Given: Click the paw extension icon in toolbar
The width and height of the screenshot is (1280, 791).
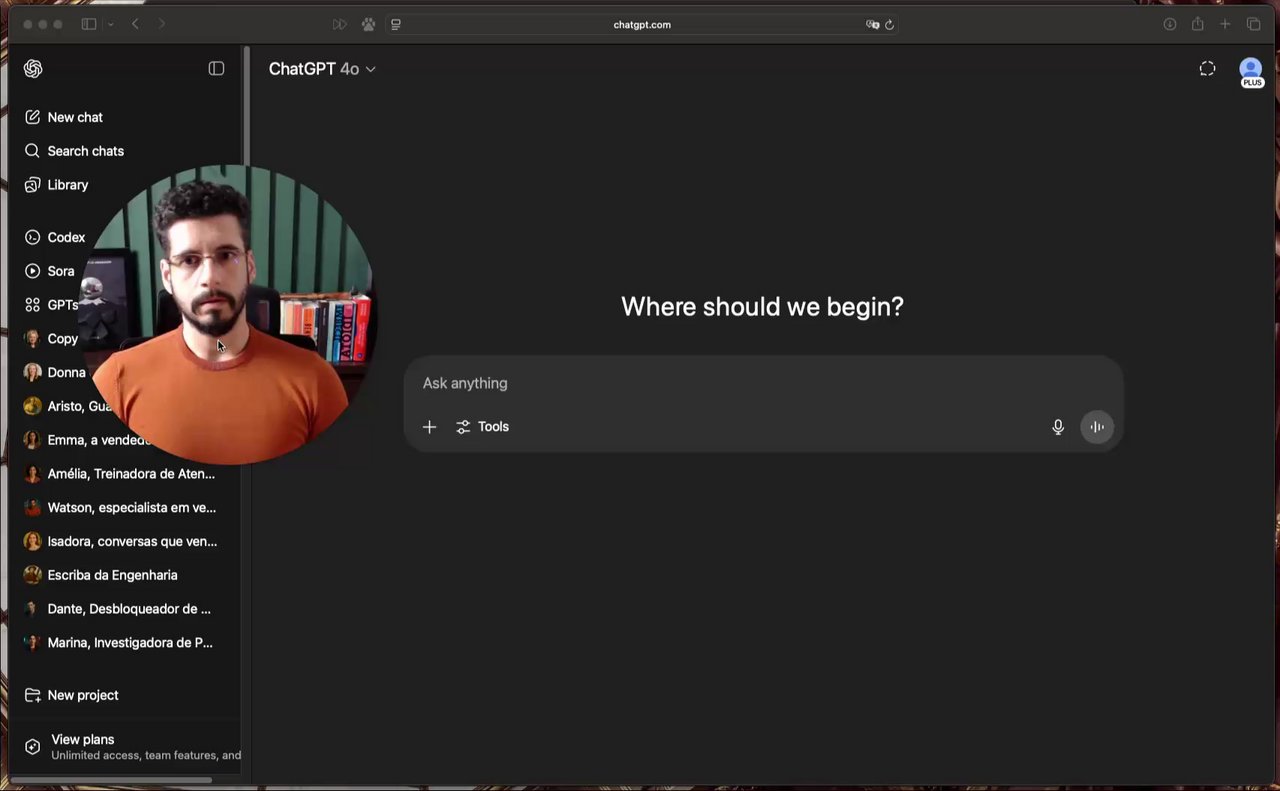Looking at the screenshot, I should click(368, 24).
